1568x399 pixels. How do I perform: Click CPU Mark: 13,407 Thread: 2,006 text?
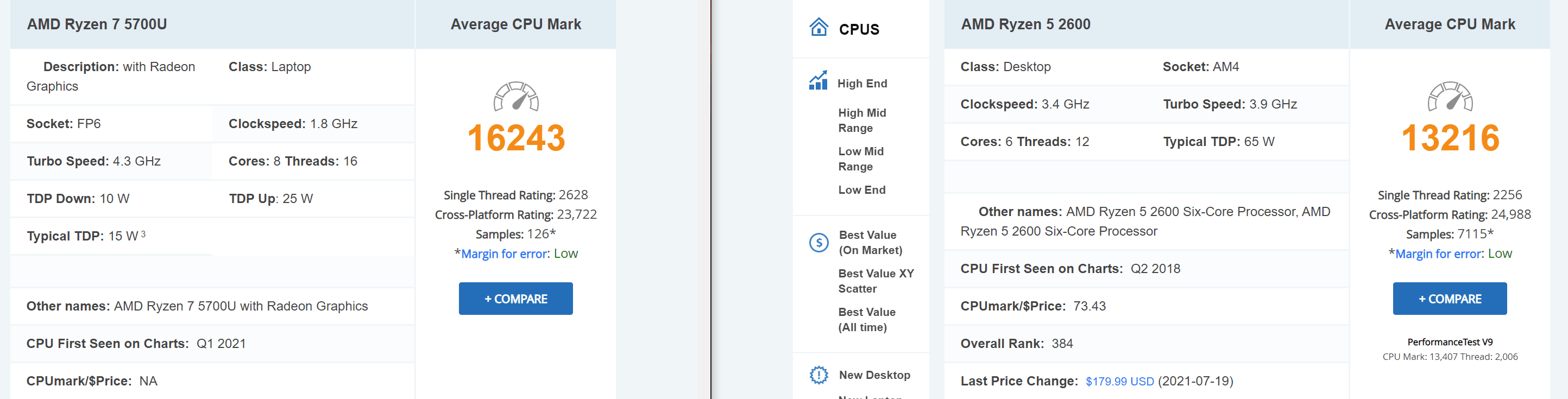1450,357
